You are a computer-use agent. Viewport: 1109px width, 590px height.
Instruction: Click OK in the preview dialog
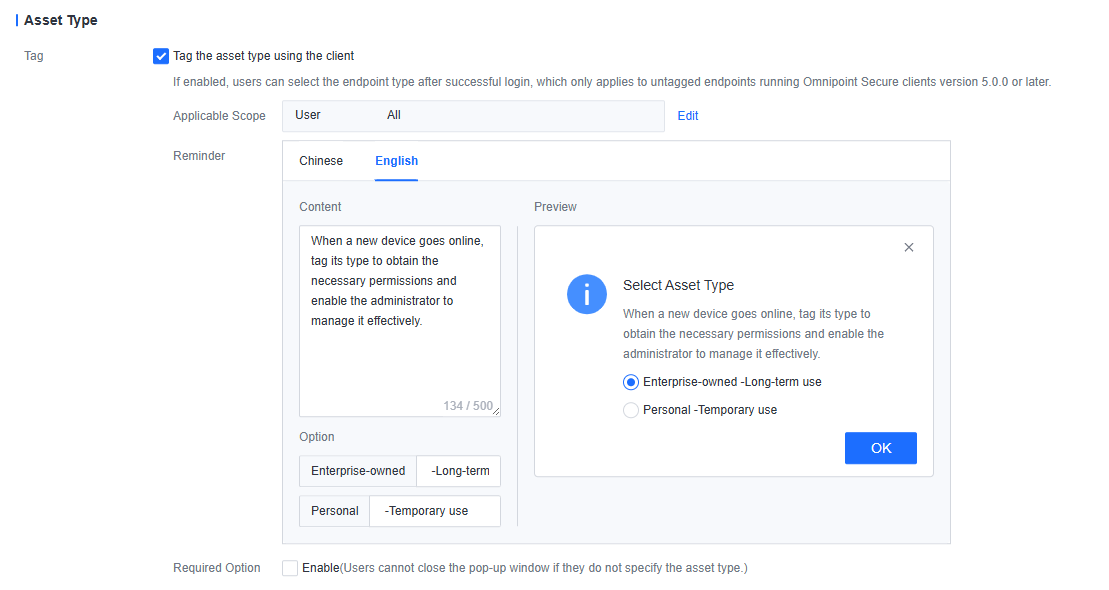coord(881,448)
